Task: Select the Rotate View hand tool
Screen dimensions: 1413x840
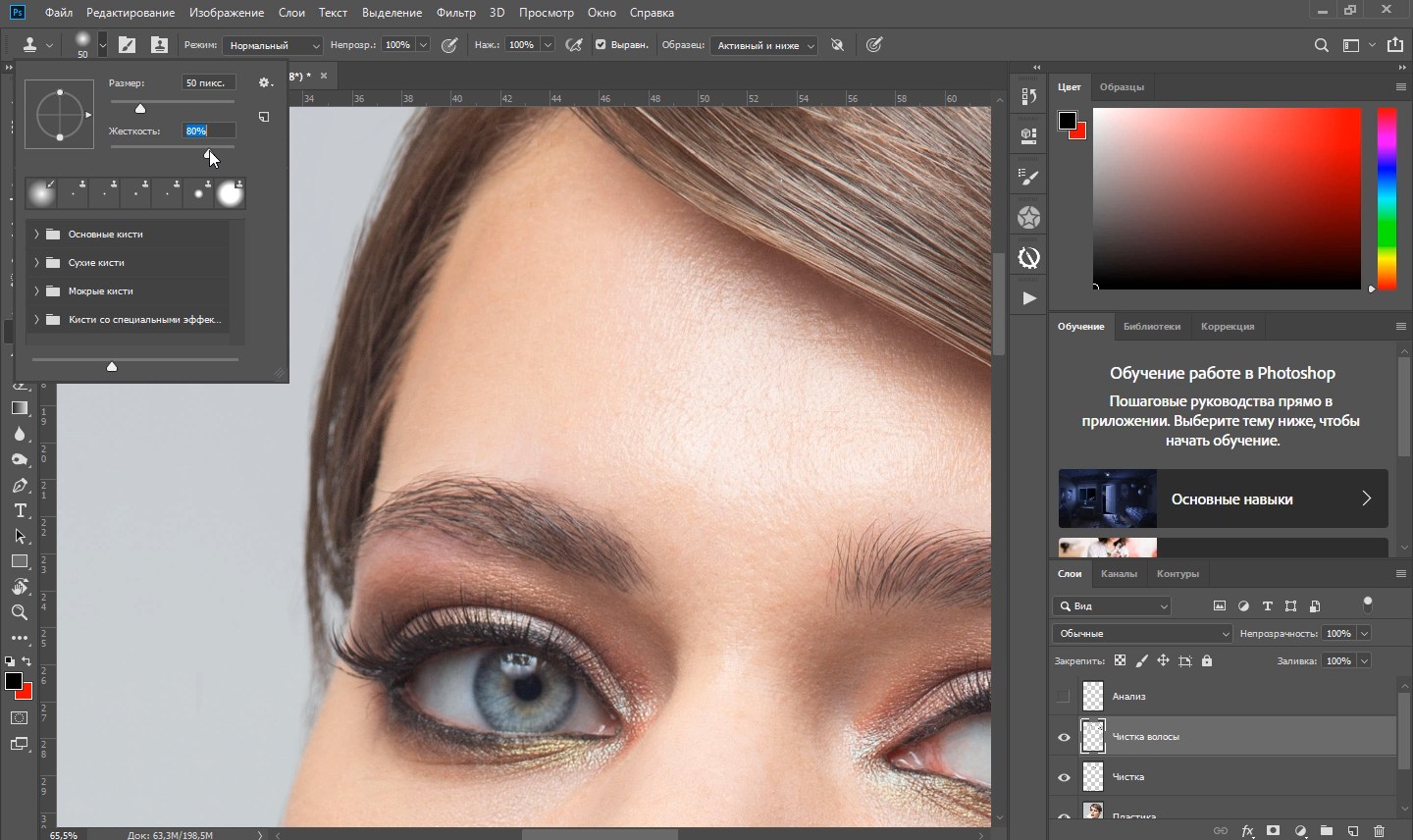Action: 20,587
